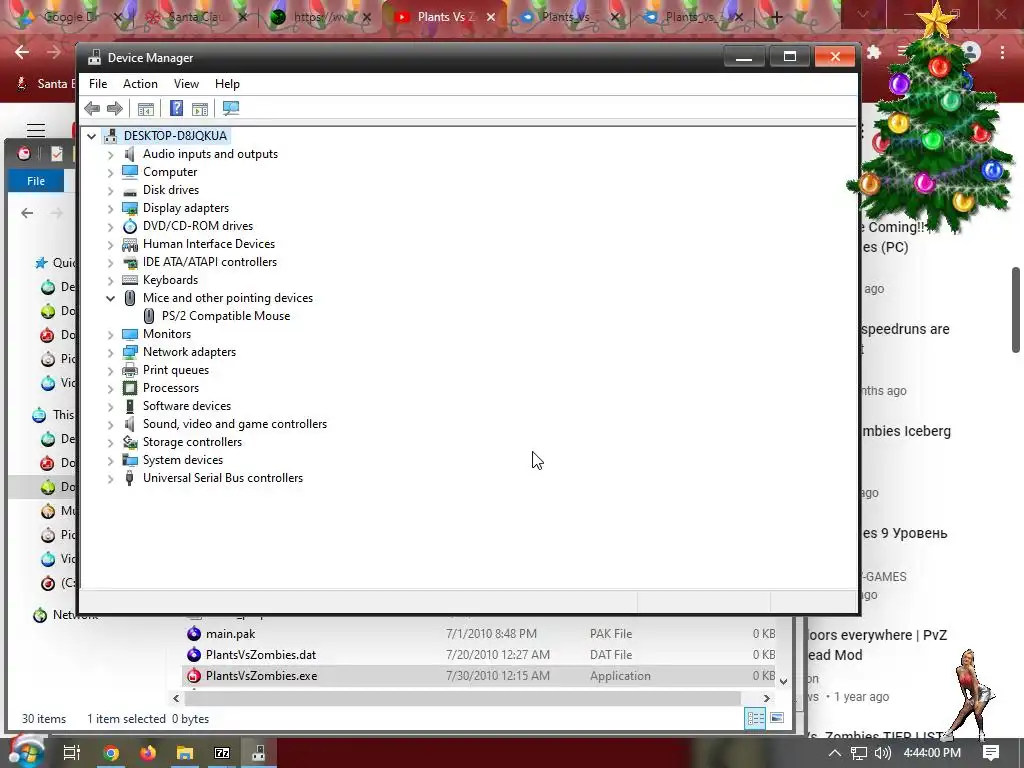Expand the Monitors category
1024x768 pixels.
[x=110, y=334]
